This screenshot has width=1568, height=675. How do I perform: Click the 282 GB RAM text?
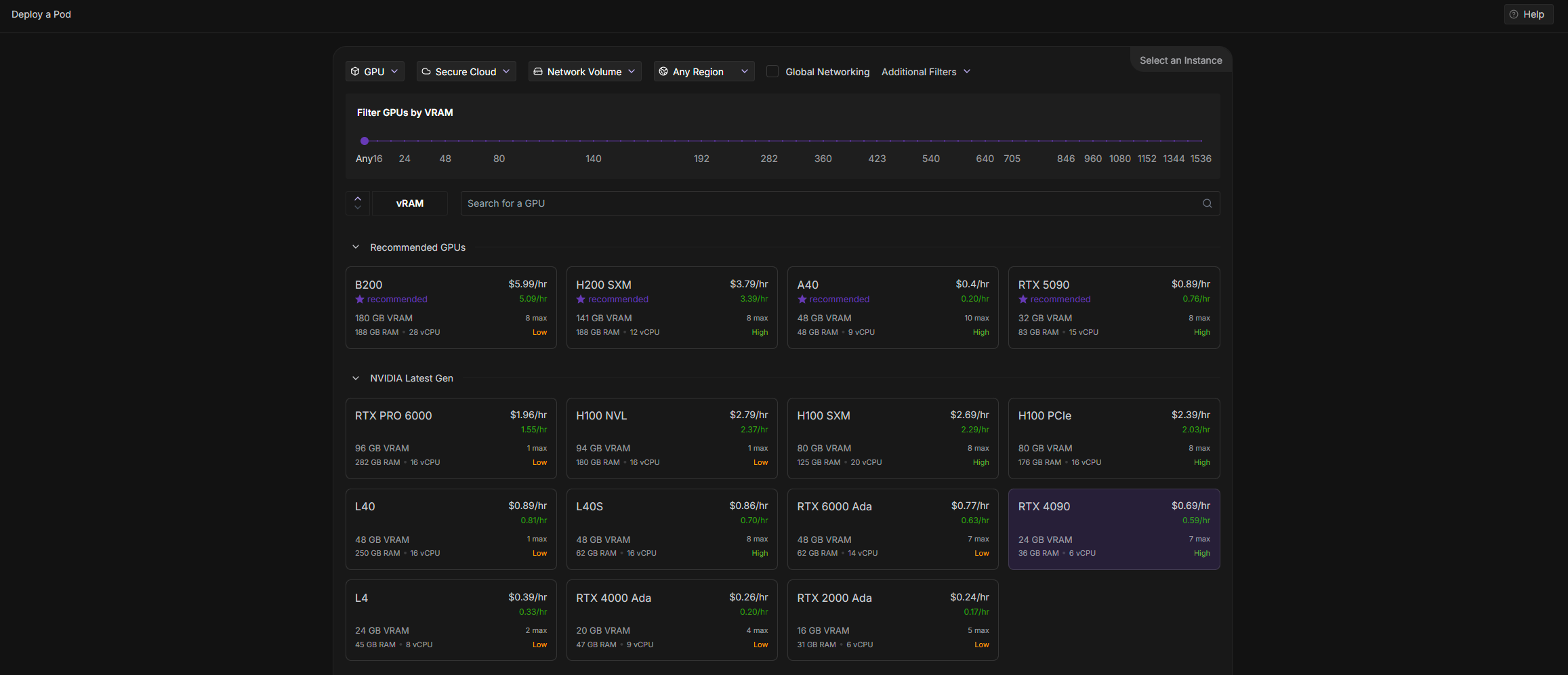click(377, 462)
